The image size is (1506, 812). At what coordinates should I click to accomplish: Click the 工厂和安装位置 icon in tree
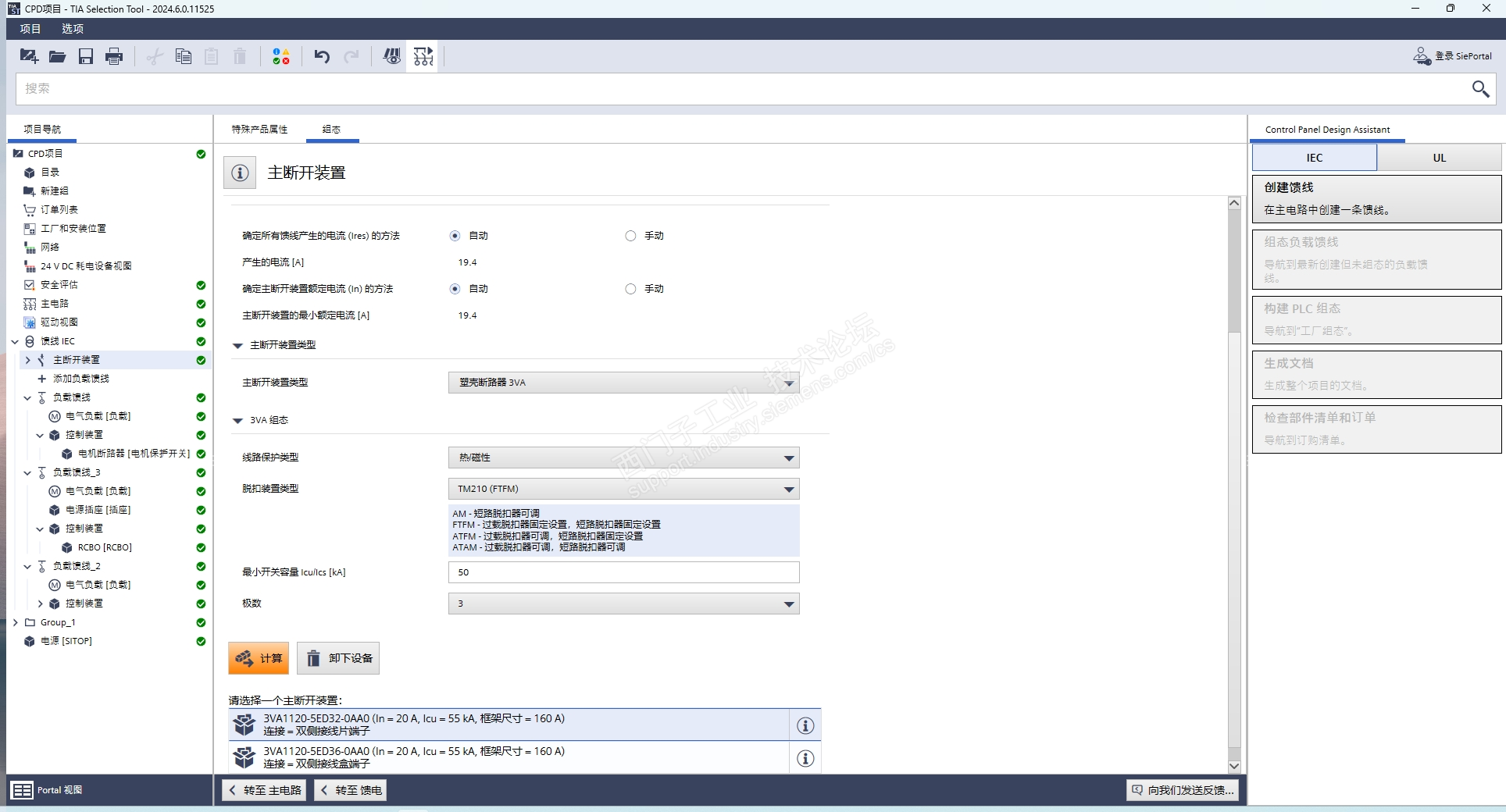coord(30,229)
